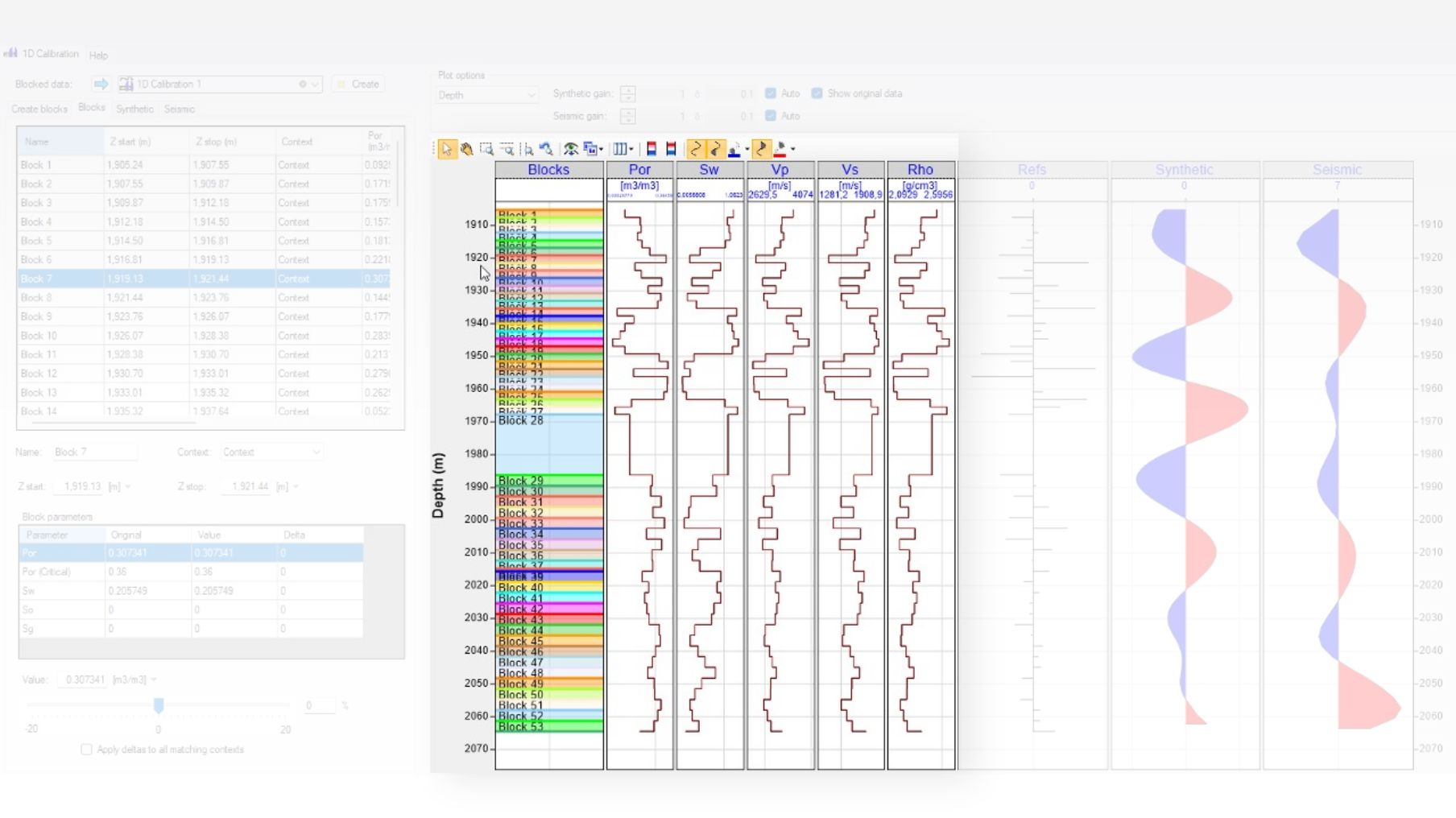Toggle Apply deltas to all matching contexts
The image size is (1456, 818).
86,750
